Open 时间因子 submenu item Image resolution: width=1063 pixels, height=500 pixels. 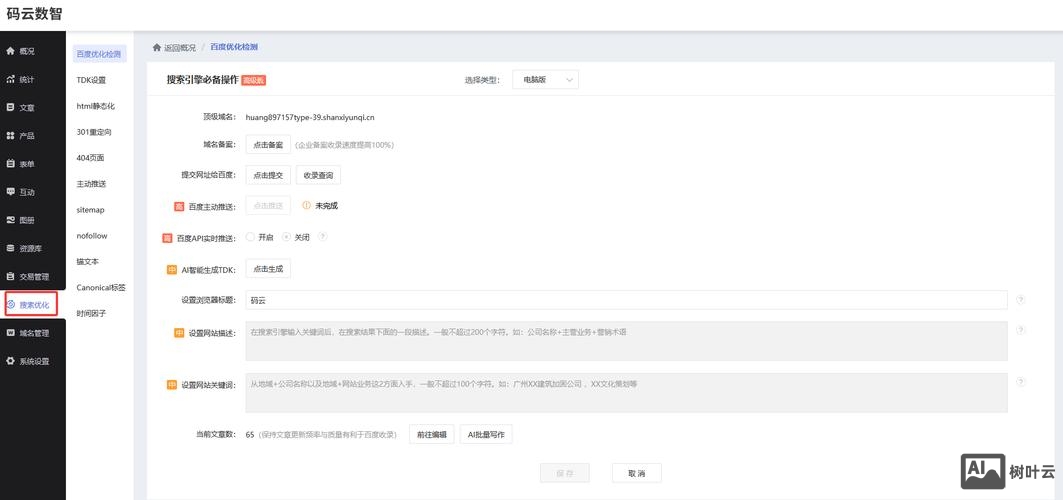click(x=92, y=314)
